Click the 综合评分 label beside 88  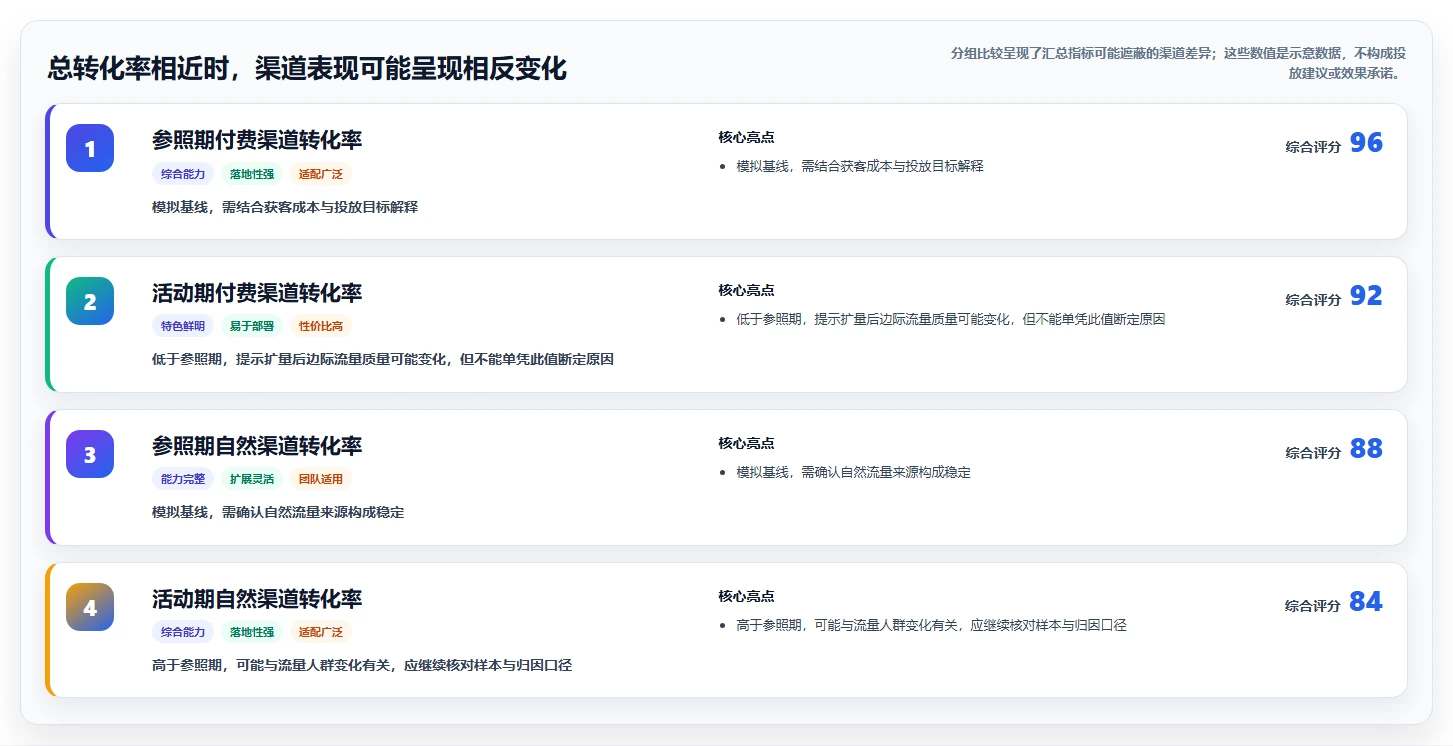1313,453
